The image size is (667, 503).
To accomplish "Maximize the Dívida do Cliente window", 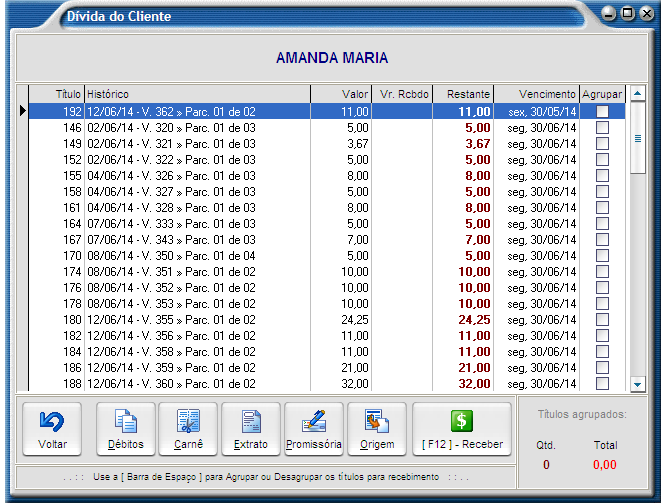I will (627, 13).
